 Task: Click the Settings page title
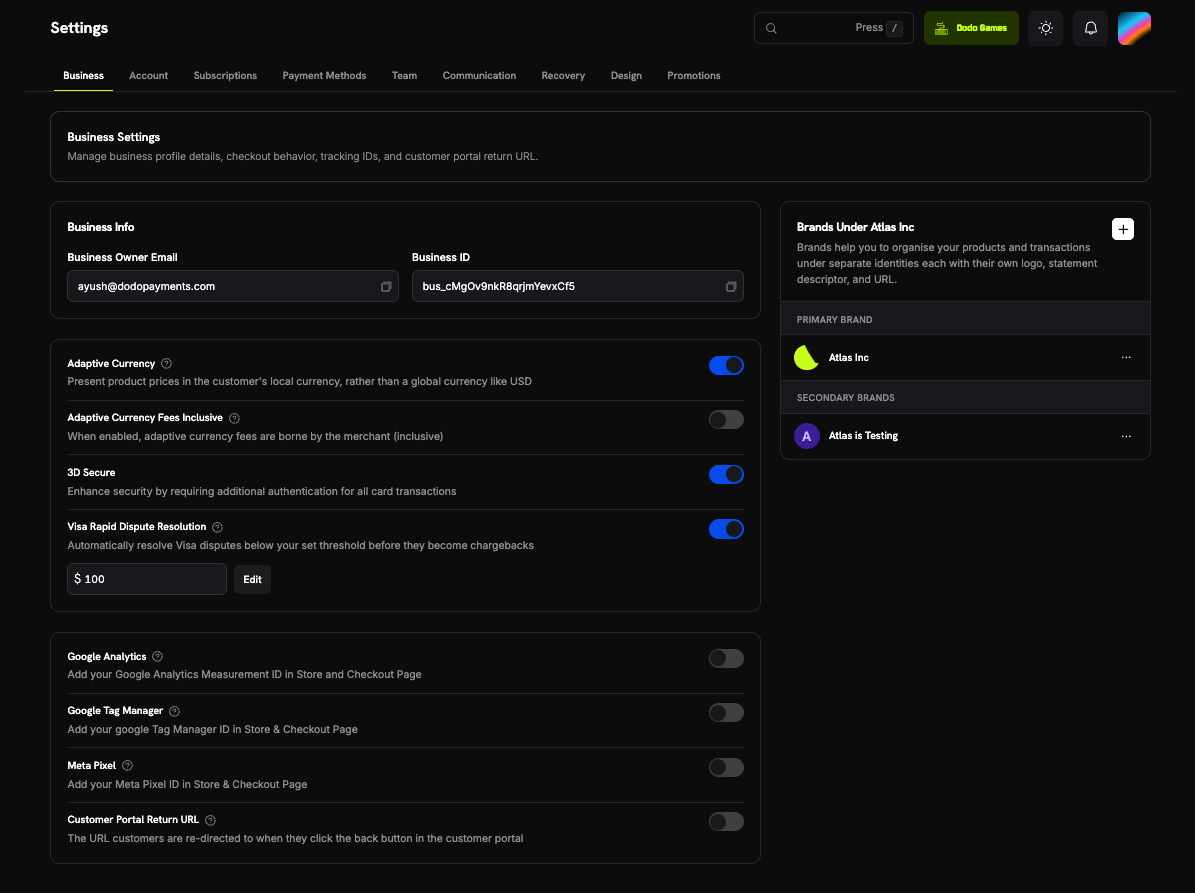coord(79,28)
